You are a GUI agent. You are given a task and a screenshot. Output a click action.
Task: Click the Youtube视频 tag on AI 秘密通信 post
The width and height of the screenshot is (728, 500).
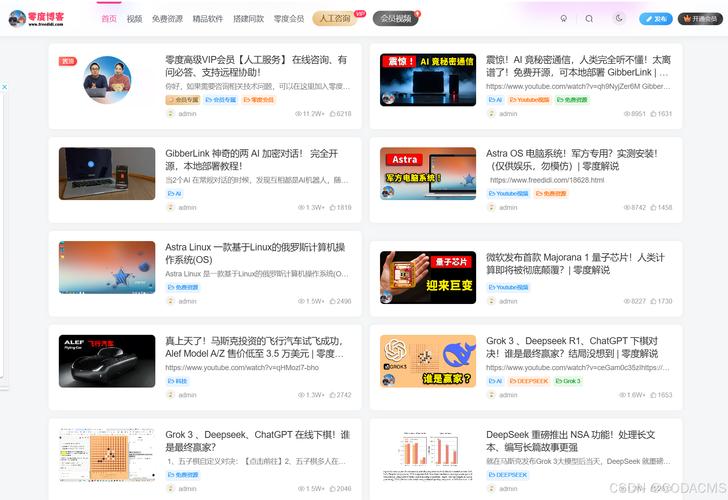pos(529,100)
